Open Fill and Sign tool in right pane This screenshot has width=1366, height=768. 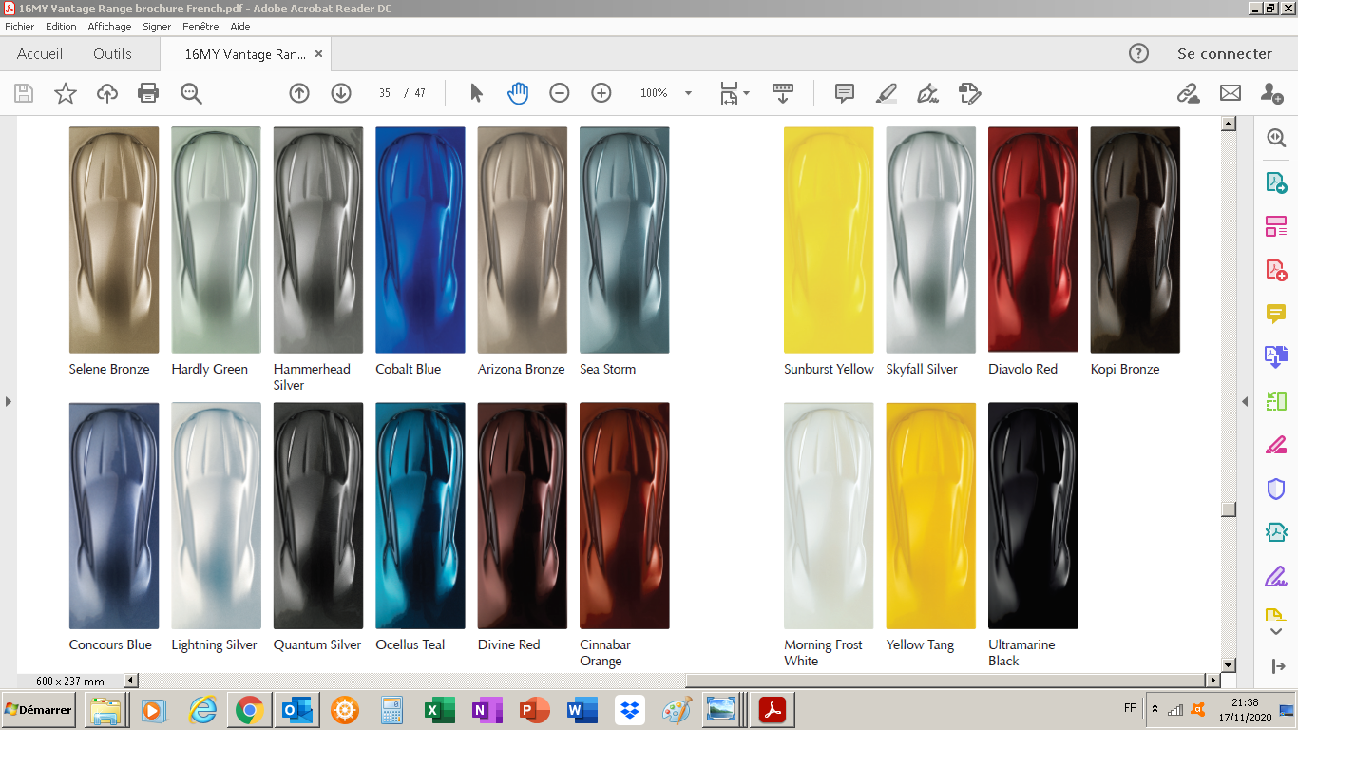[1277, 577]
